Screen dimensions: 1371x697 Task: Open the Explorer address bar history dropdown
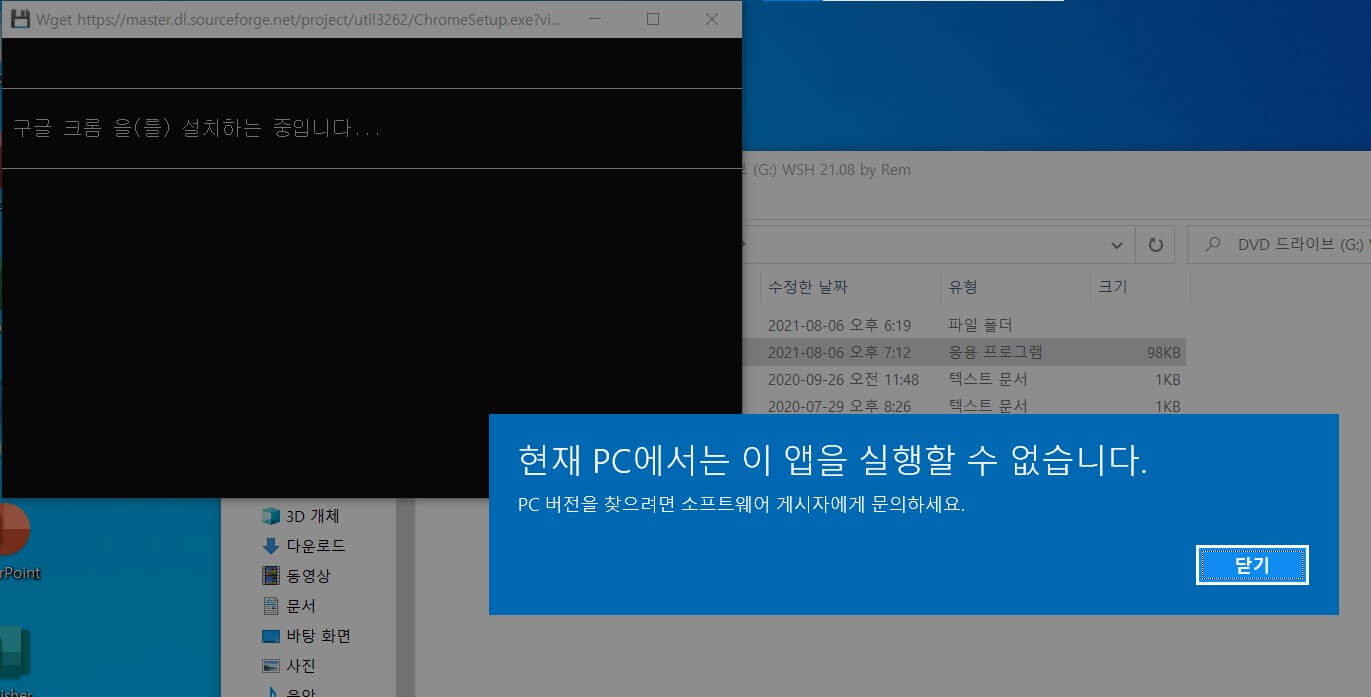point(1117,245)
